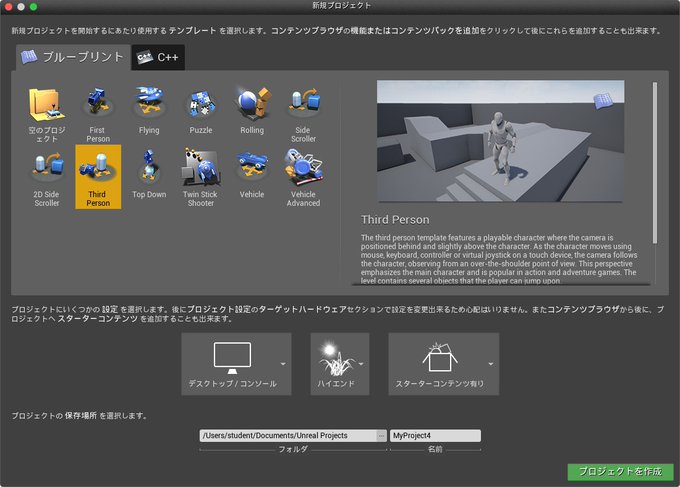Pick the 2D Side Scroller template
This screenshot has height=487, width=680.
point(47,177)
